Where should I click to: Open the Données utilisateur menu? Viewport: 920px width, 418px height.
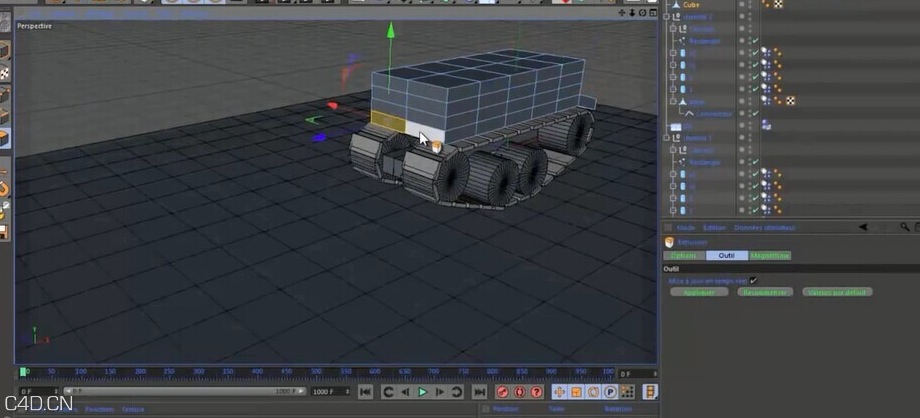click(765, 228)
